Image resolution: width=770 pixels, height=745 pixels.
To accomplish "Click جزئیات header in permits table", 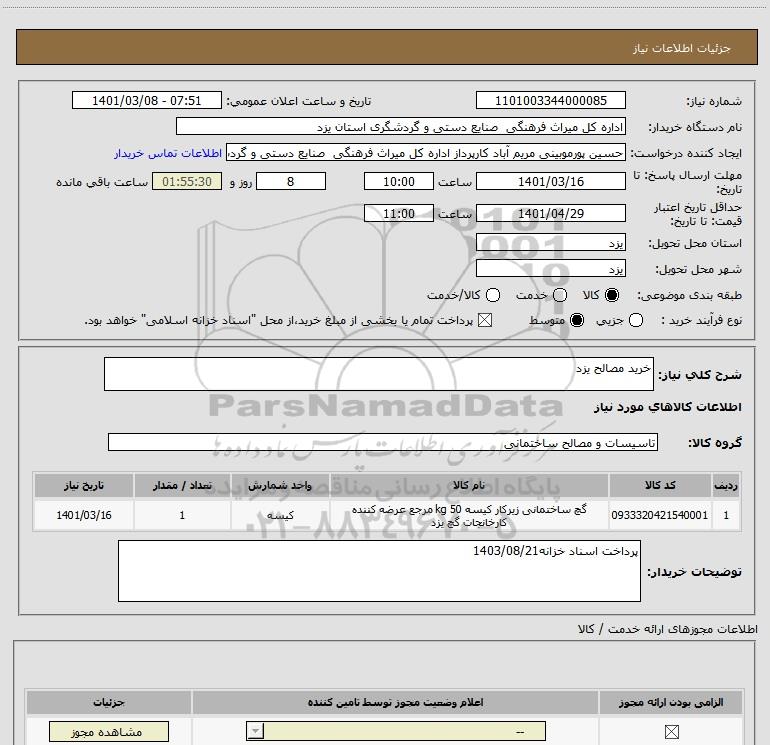I will tap(109, 703).
